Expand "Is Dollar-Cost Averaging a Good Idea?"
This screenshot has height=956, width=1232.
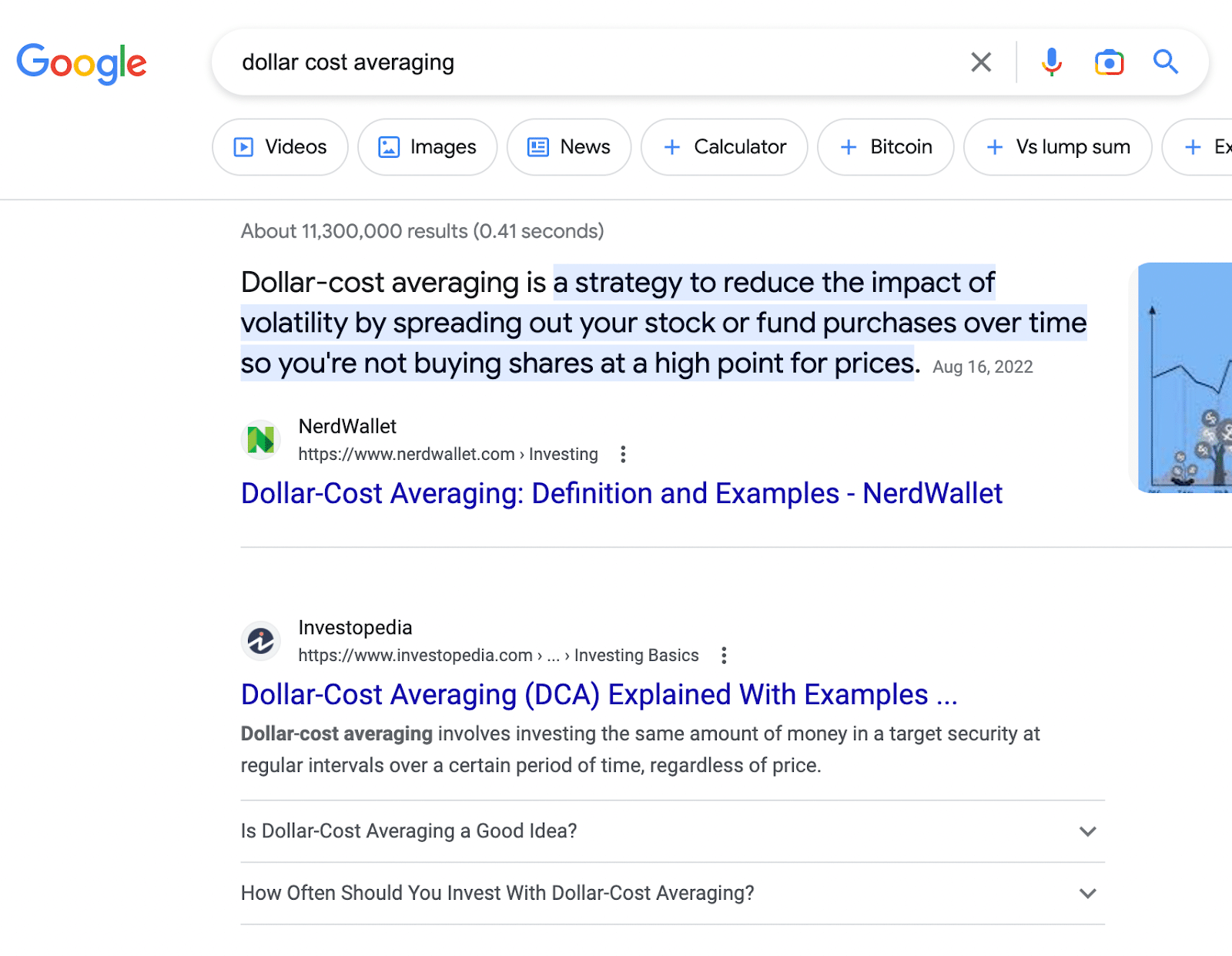pyautogui.click(x=1087, y=831)
